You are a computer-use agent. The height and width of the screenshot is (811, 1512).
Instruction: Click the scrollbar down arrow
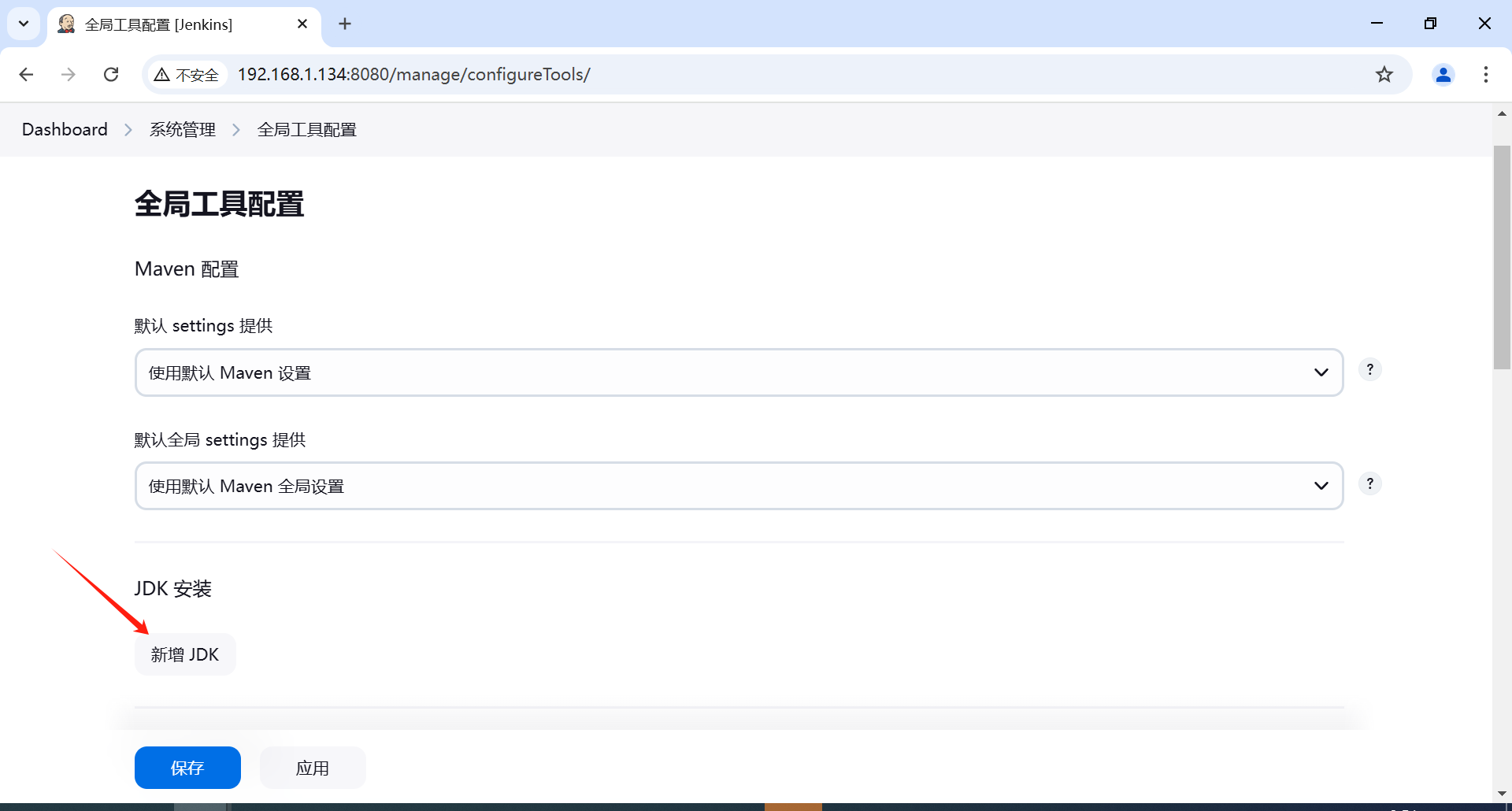click(x=1502, y=793)
